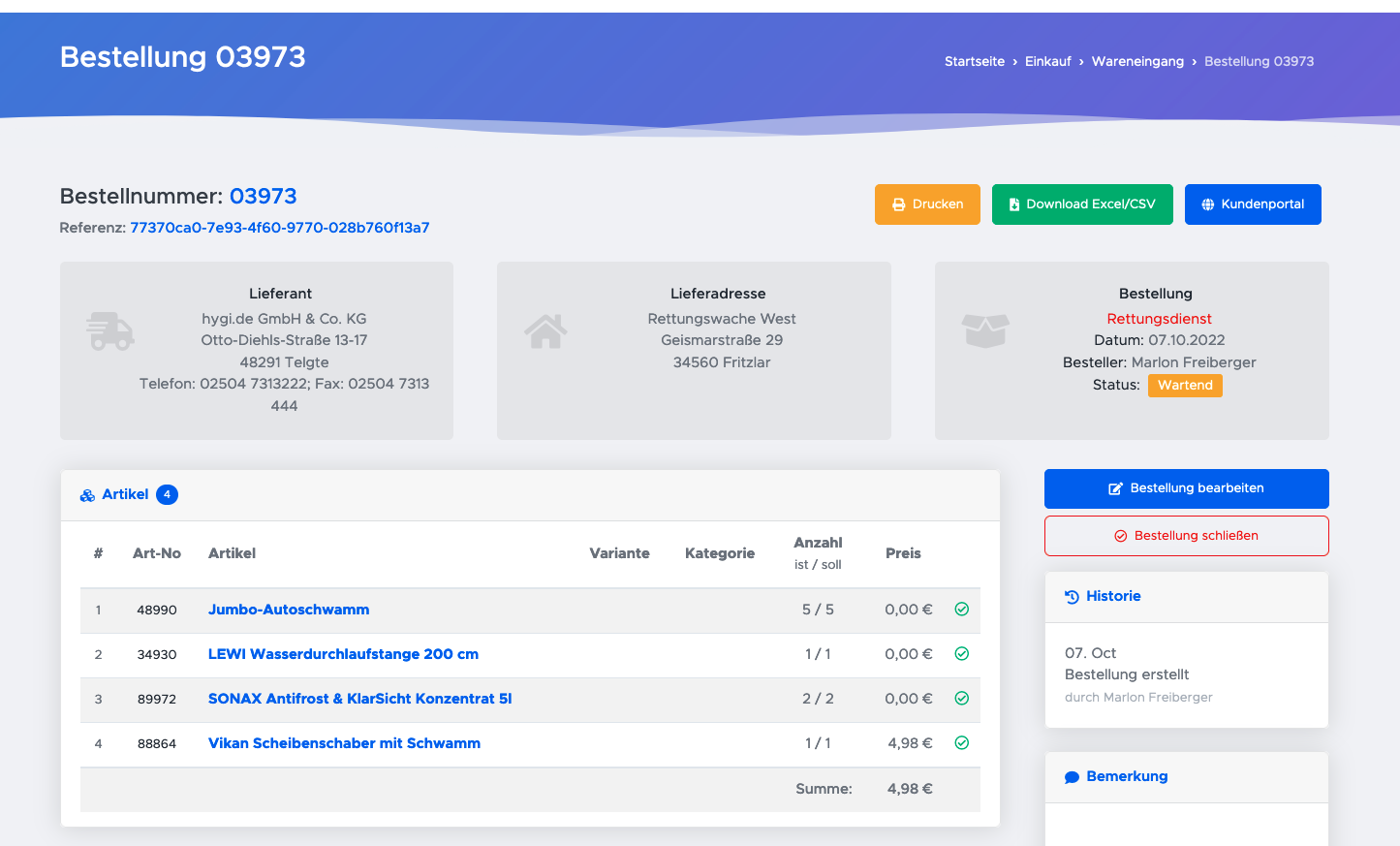Click the truck icon in Lieferant card
Viewport: 1400px width, 846px height.
[110, 331]
